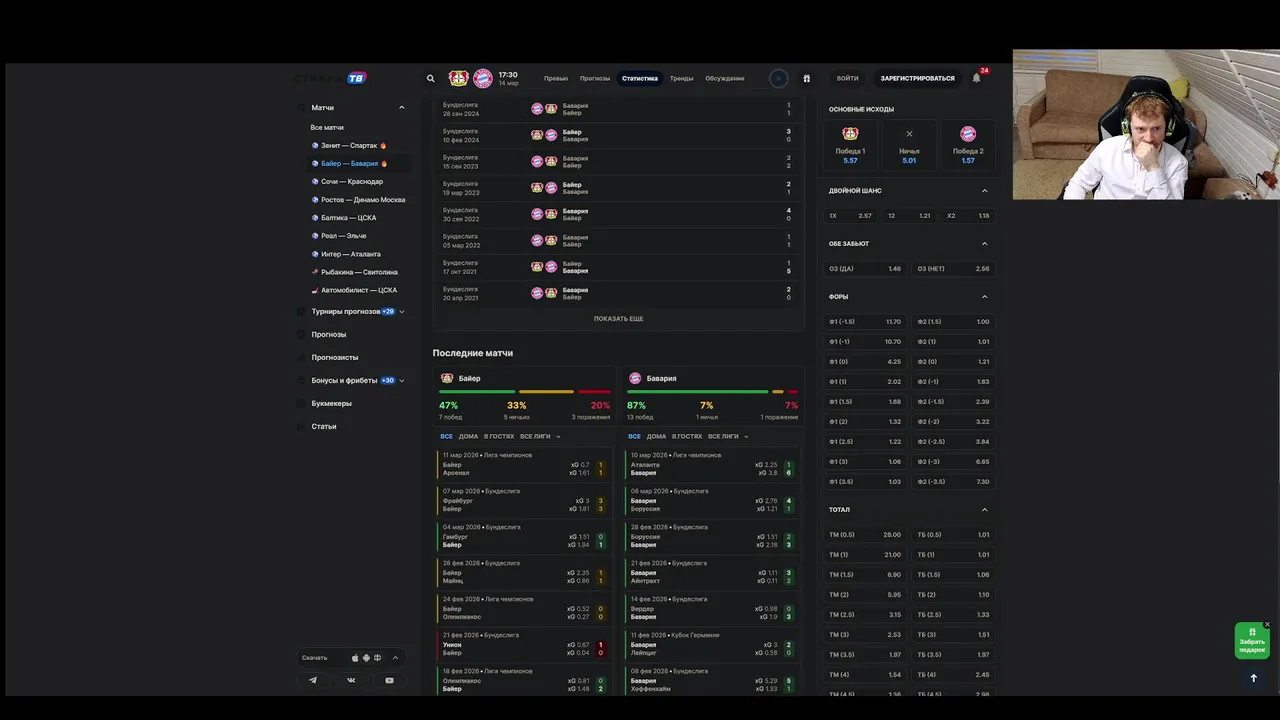The width and height of the screenshot is (1280, 720).
Task: Click the Android download icon
Action: point(366,658)
